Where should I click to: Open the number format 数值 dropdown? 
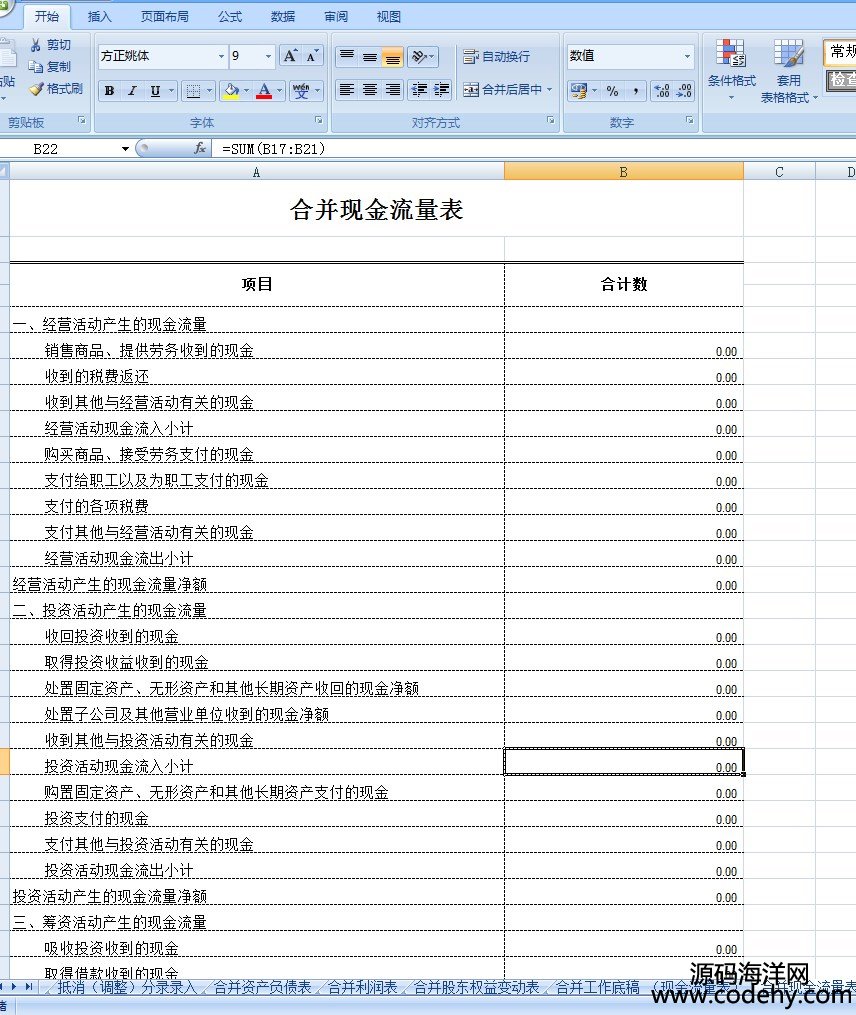[x=687, y=57]
